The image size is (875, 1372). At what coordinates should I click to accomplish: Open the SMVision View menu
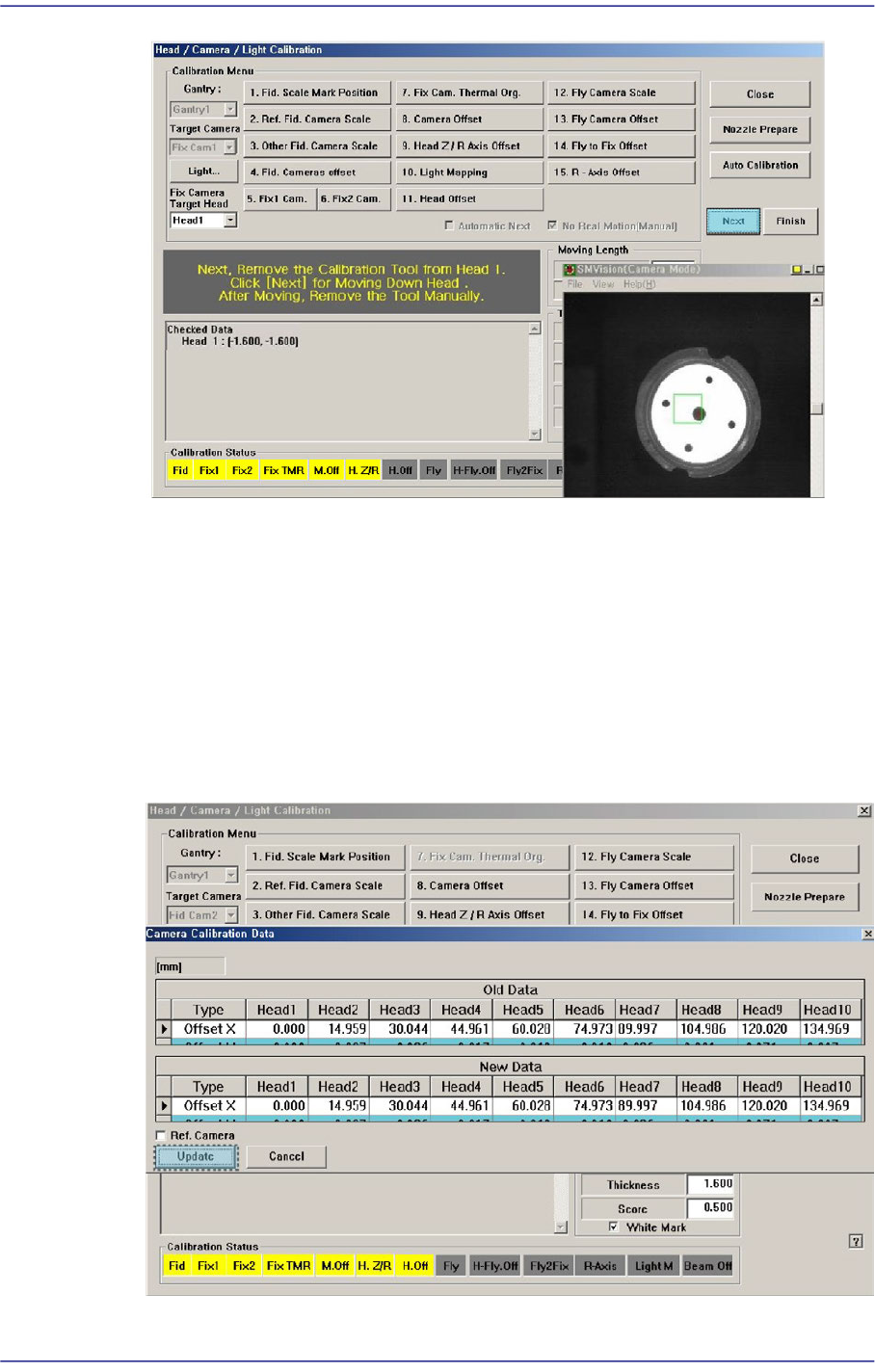pos(603,284)
